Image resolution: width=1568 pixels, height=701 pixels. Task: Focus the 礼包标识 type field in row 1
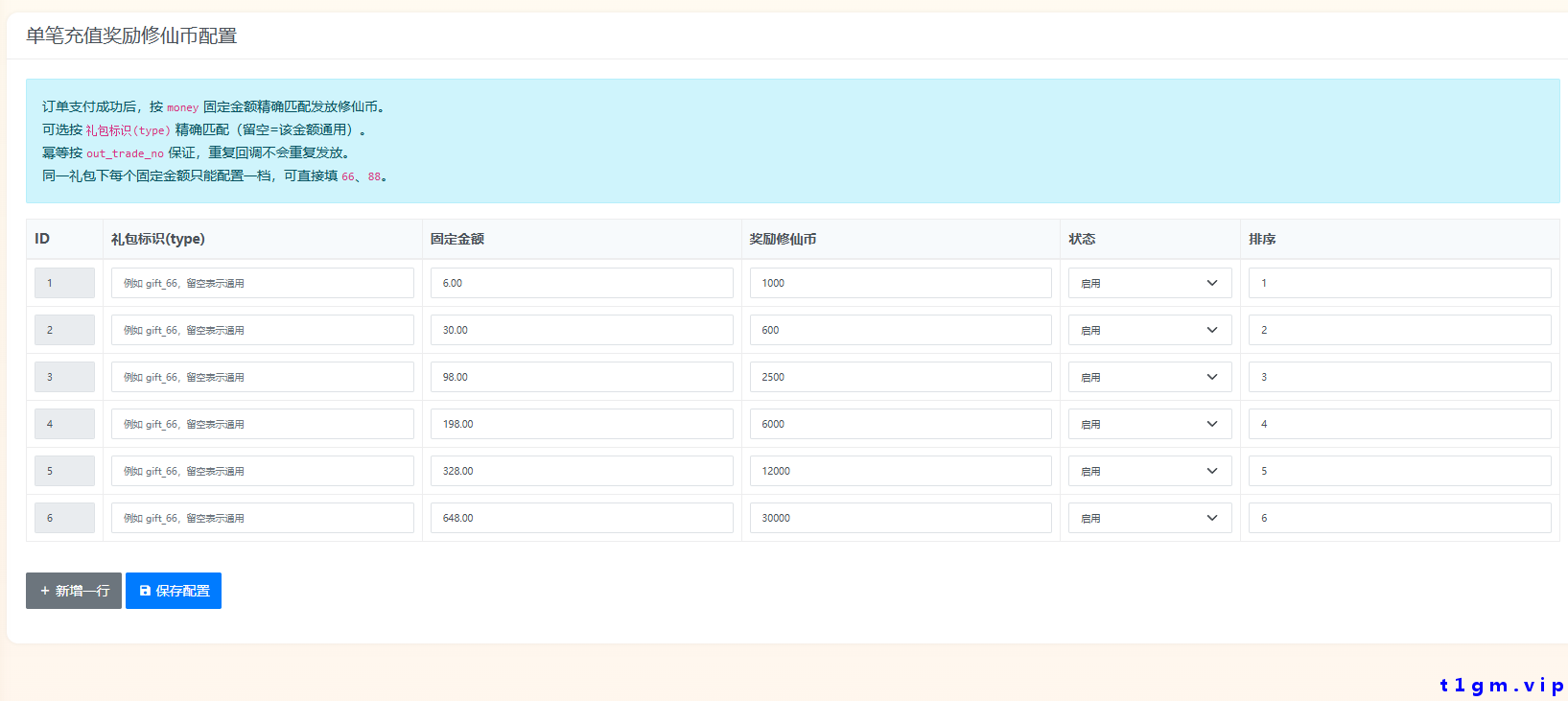(263, 283)
